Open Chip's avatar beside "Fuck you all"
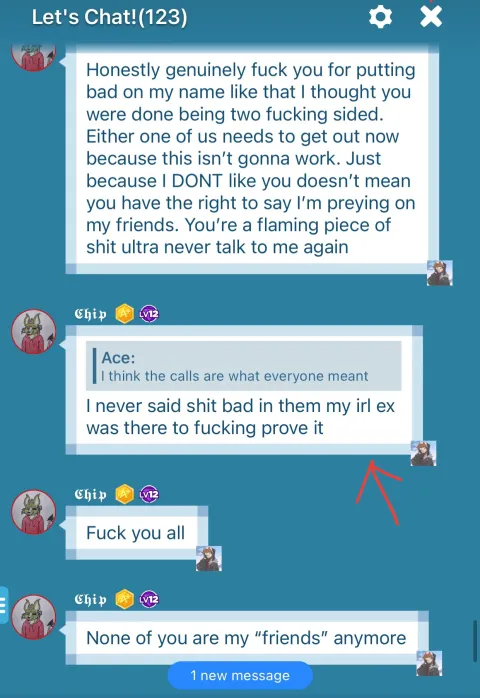Viewport: 480px width, 698px height. (x=34, y=512)
